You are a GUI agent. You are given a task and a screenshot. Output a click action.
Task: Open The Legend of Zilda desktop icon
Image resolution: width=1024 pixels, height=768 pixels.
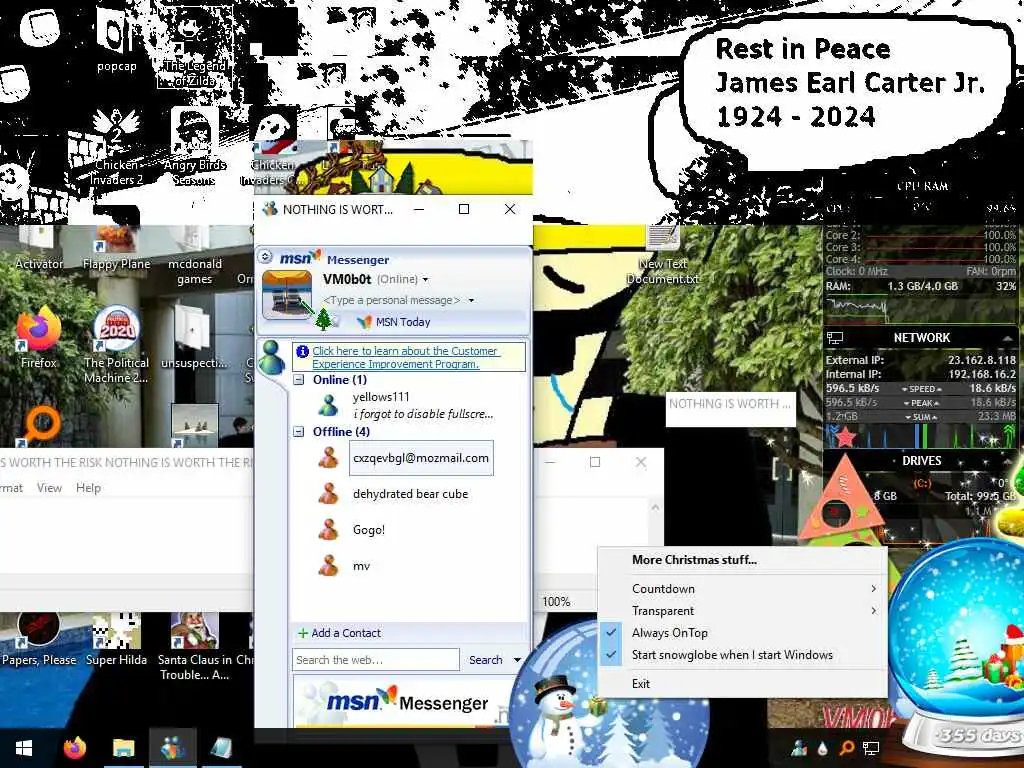coord(195,49)
